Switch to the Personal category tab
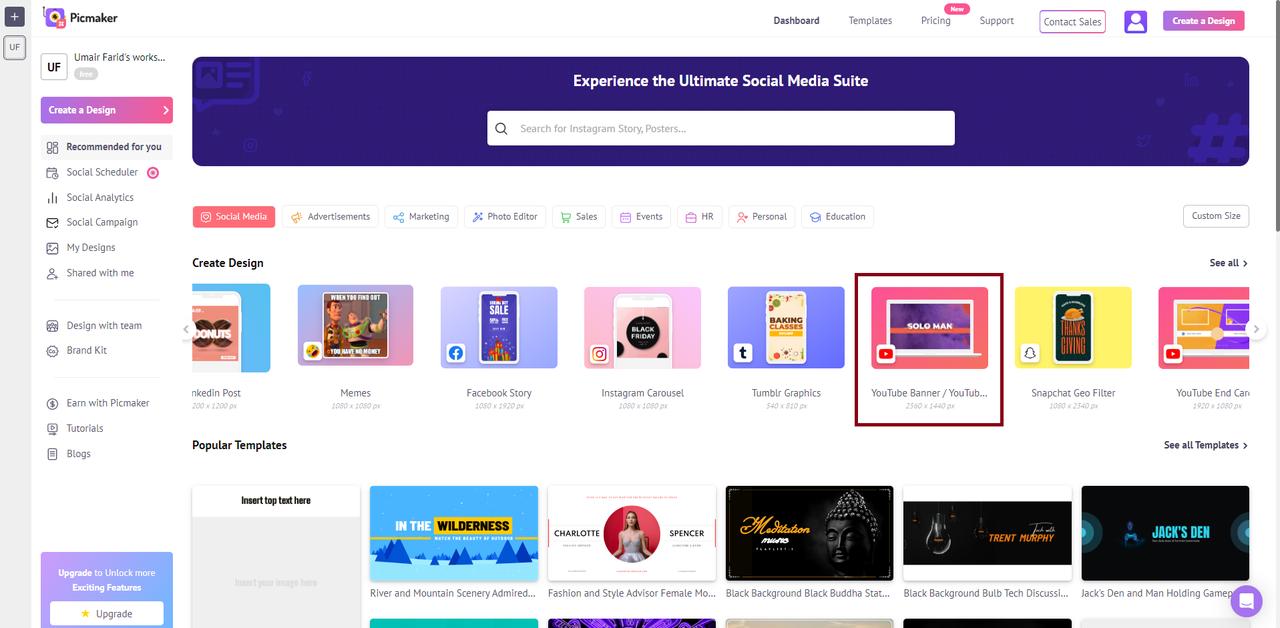 [762, 216]
